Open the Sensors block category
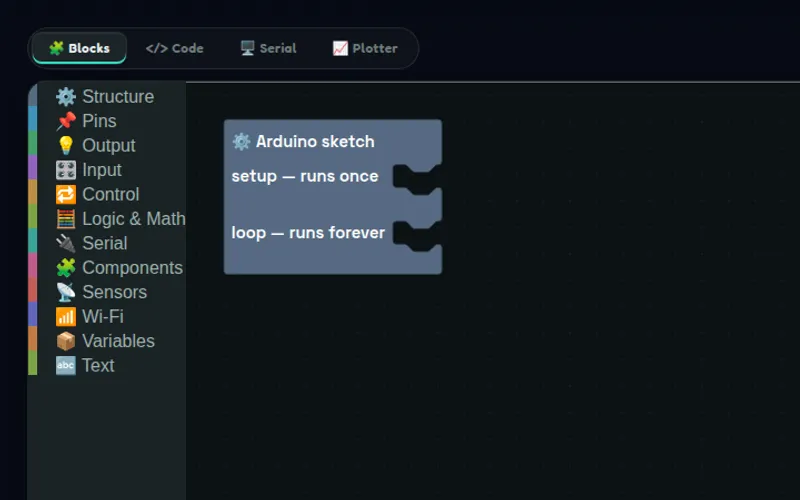The width and height of the screenshot is (800, 500). pyautogui.click(x=107, y=292)
